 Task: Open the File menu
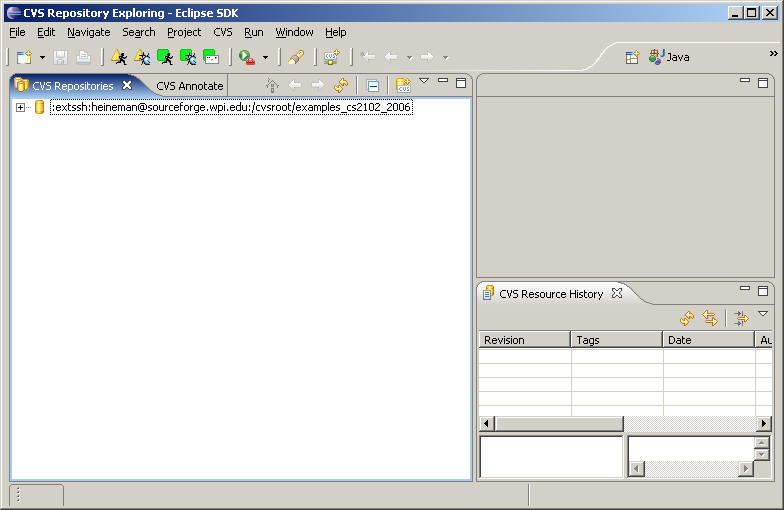17,32
